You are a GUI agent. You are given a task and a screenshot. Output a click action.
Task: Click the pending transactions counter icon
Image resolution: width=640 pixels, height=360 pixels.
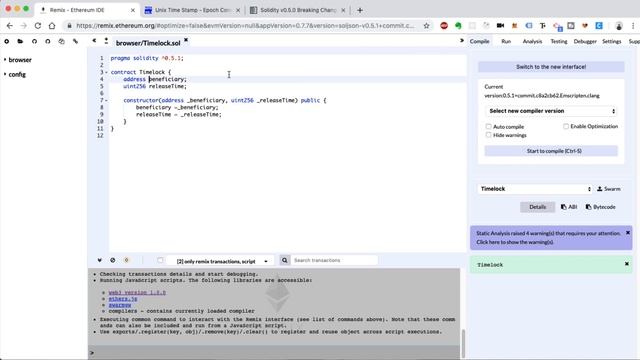[x=127, y=260]
